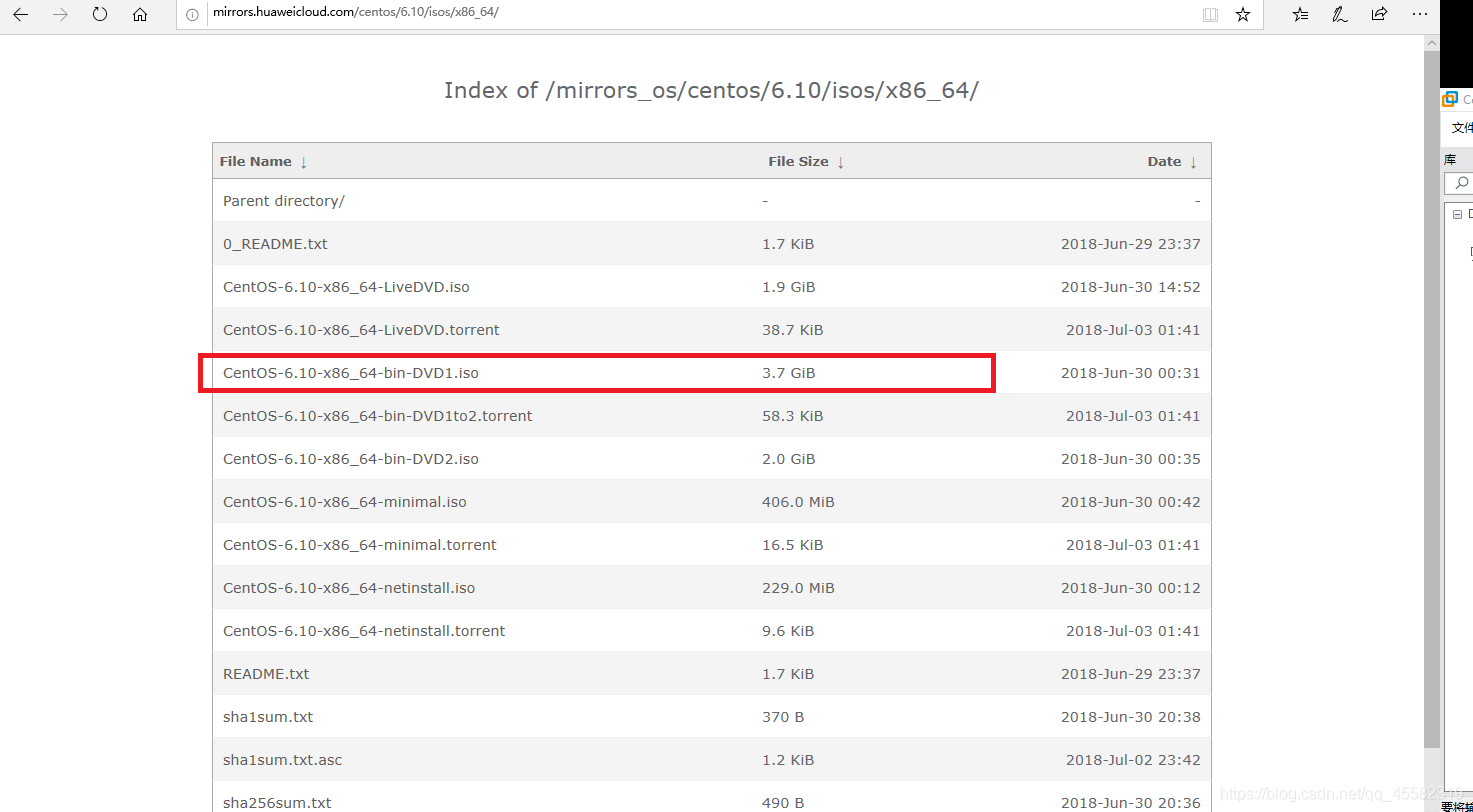Open sha1sum.txt file link
Image resolution: width=1473 pixels, height=812 pixels.
pyautogui.click(x=268, y=717)
